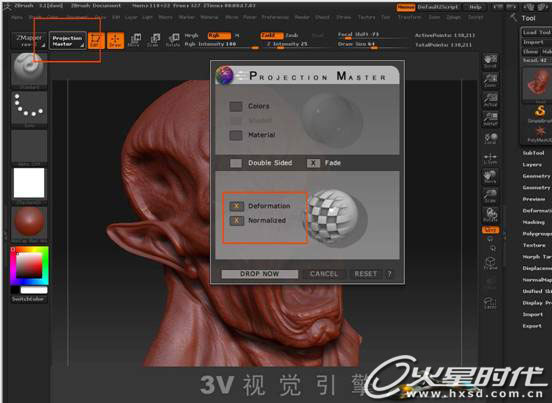The width and height of the screenshot is (552, 403).
Task: Open the empty Alpha selector box
Action: coord(29,146)
